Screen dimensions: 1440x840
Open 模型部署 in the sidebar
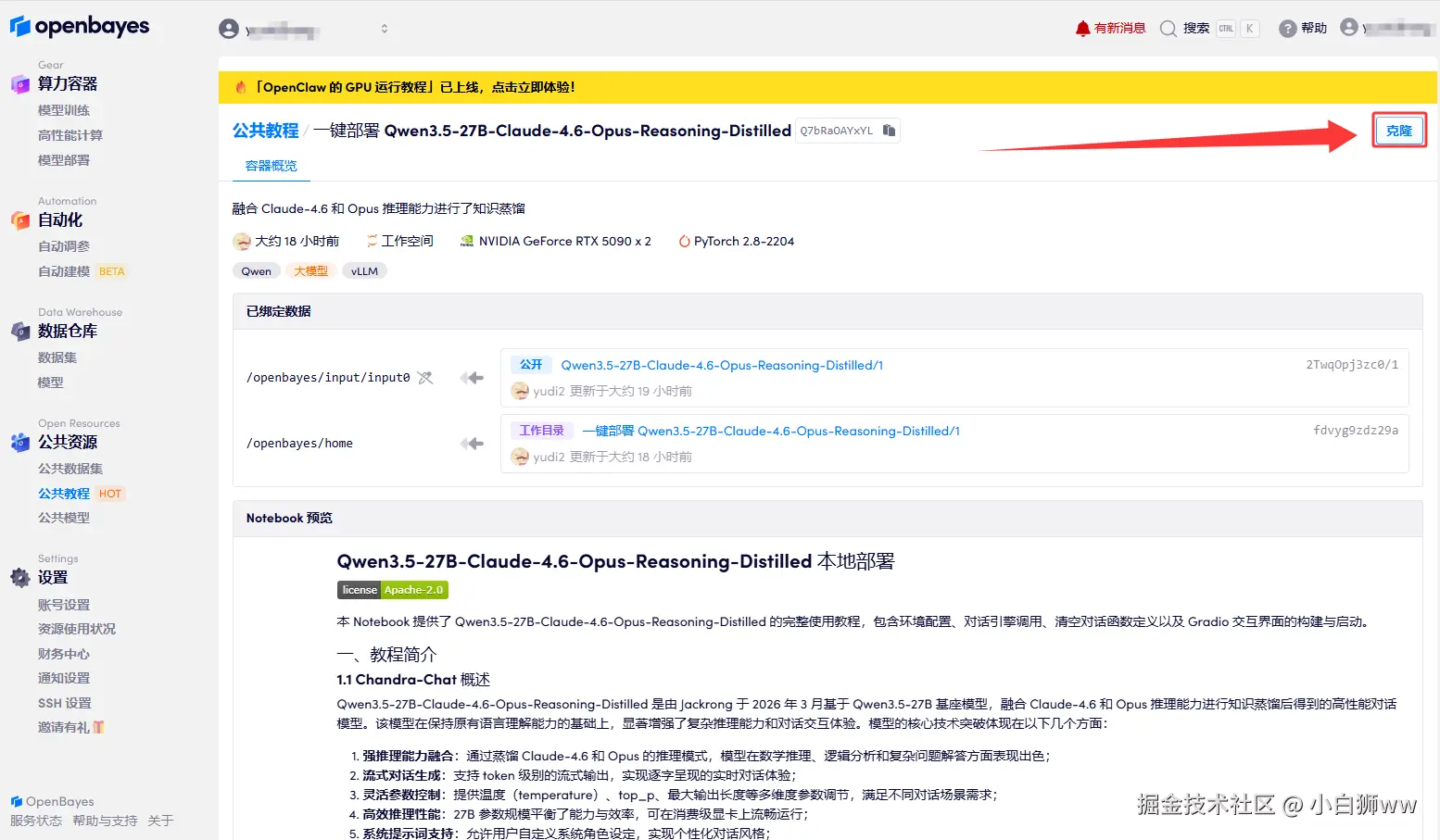click(x=64, y=160)
